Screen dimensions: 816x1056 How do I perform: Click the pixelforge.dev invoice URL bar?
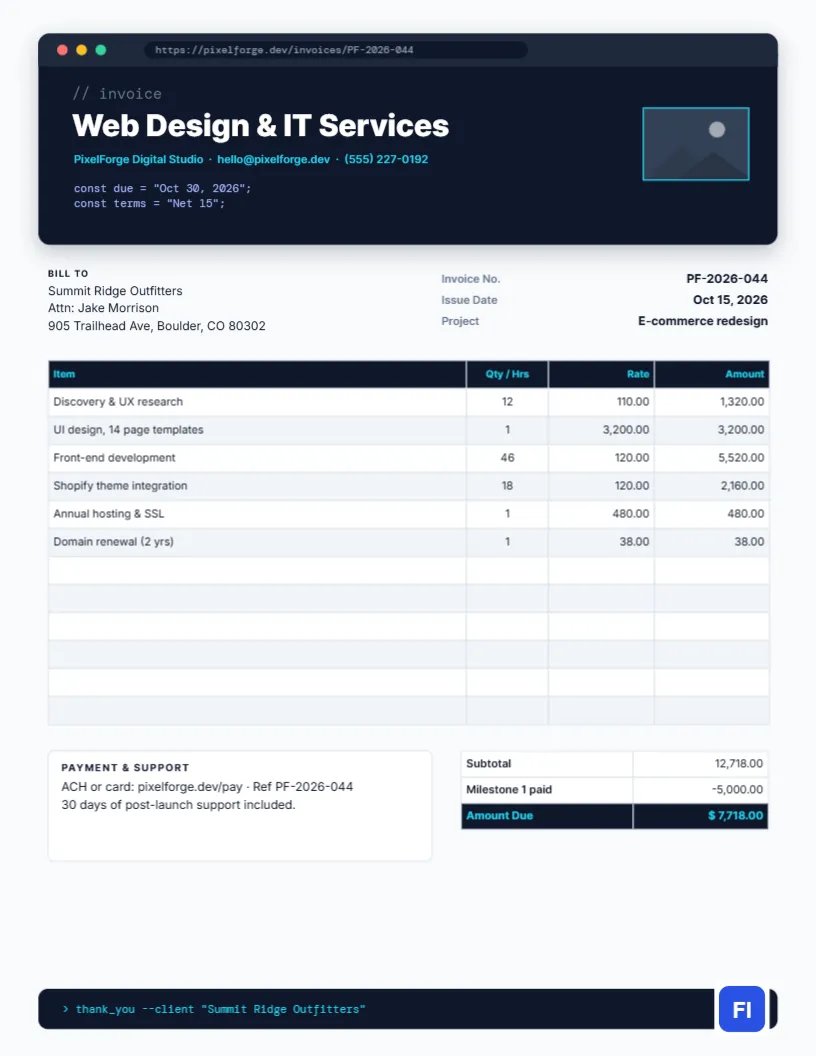coord(335,50)
